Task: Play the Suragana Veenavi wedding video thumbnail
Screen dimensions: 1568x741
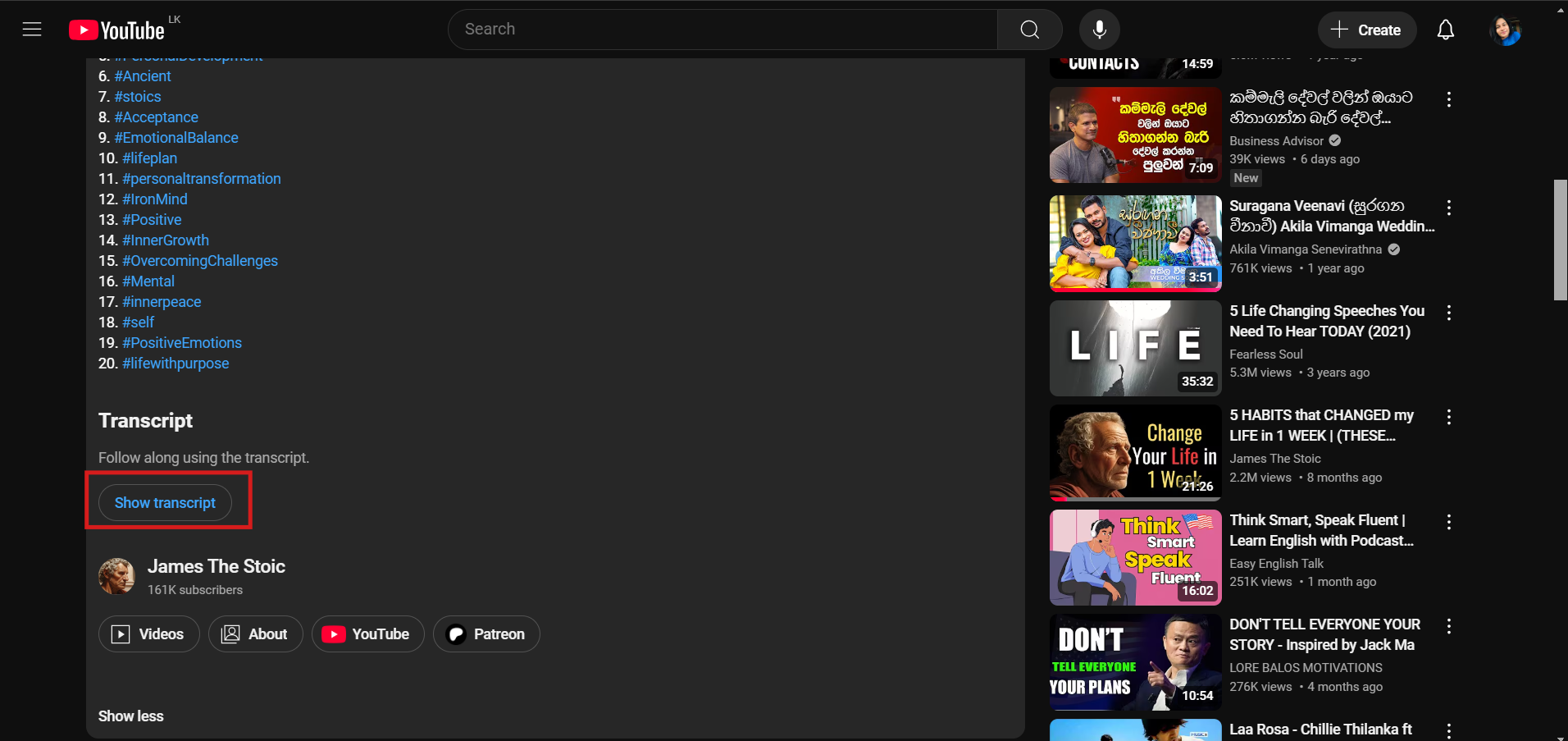Action: (x=1134, y=244)
